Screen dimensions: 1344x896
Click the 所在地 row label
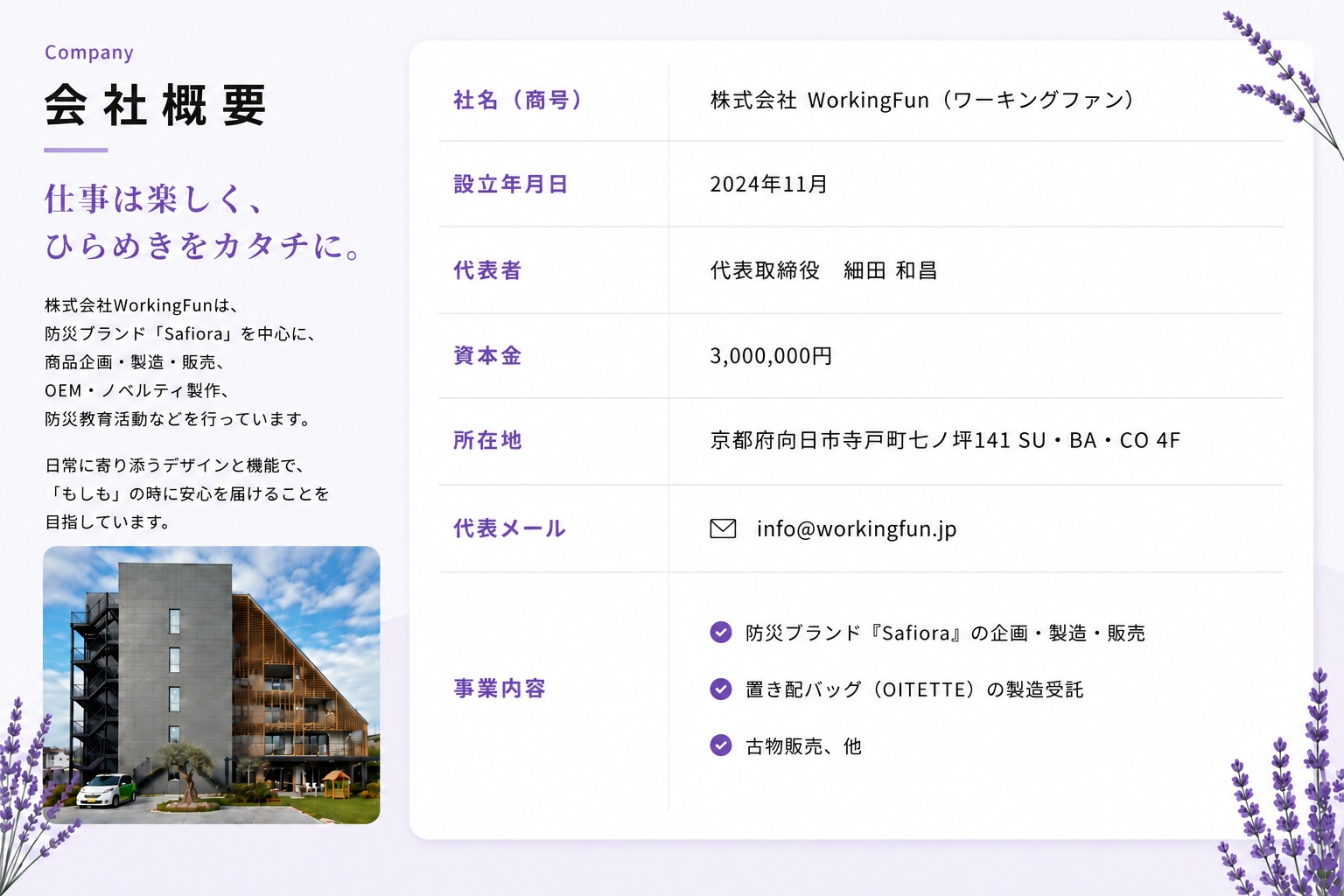[487, 440]
